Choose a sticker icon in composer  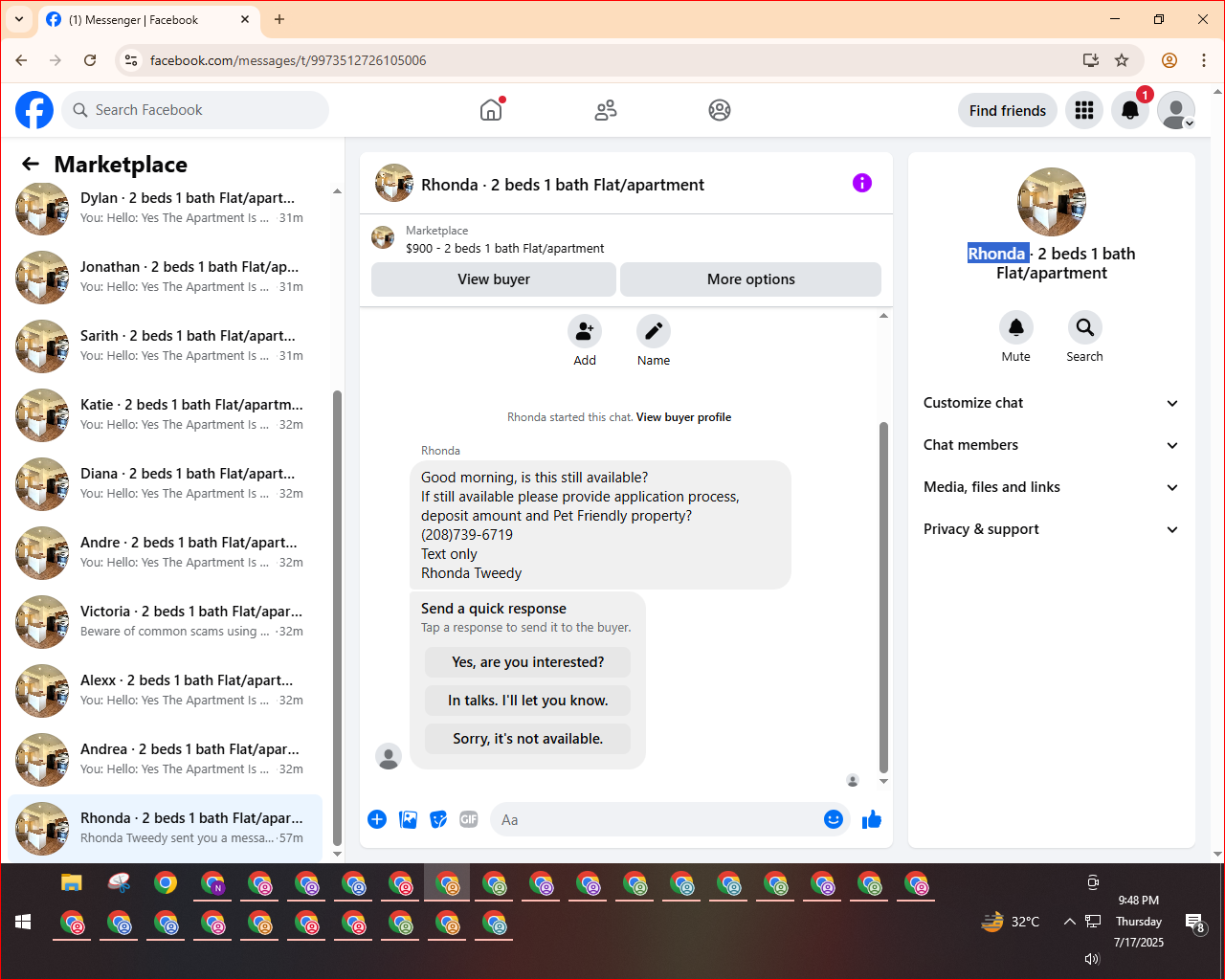pyautogui.click(x=438, y=819)
